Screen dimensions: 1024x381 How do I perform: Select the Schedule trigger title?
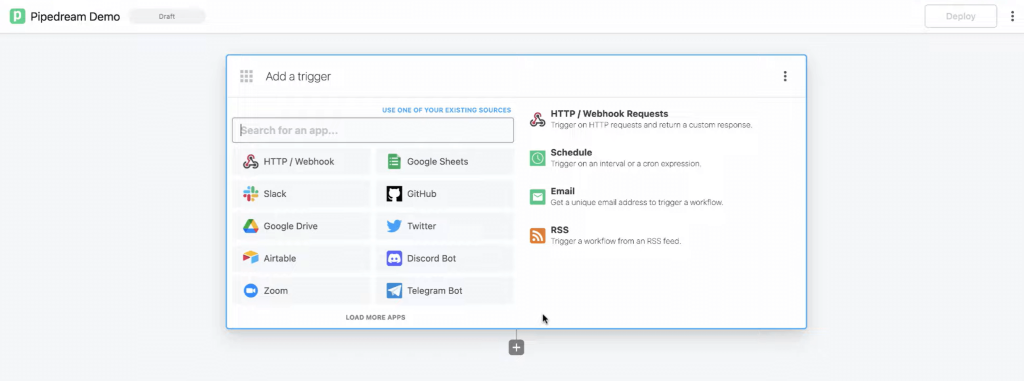571,152
